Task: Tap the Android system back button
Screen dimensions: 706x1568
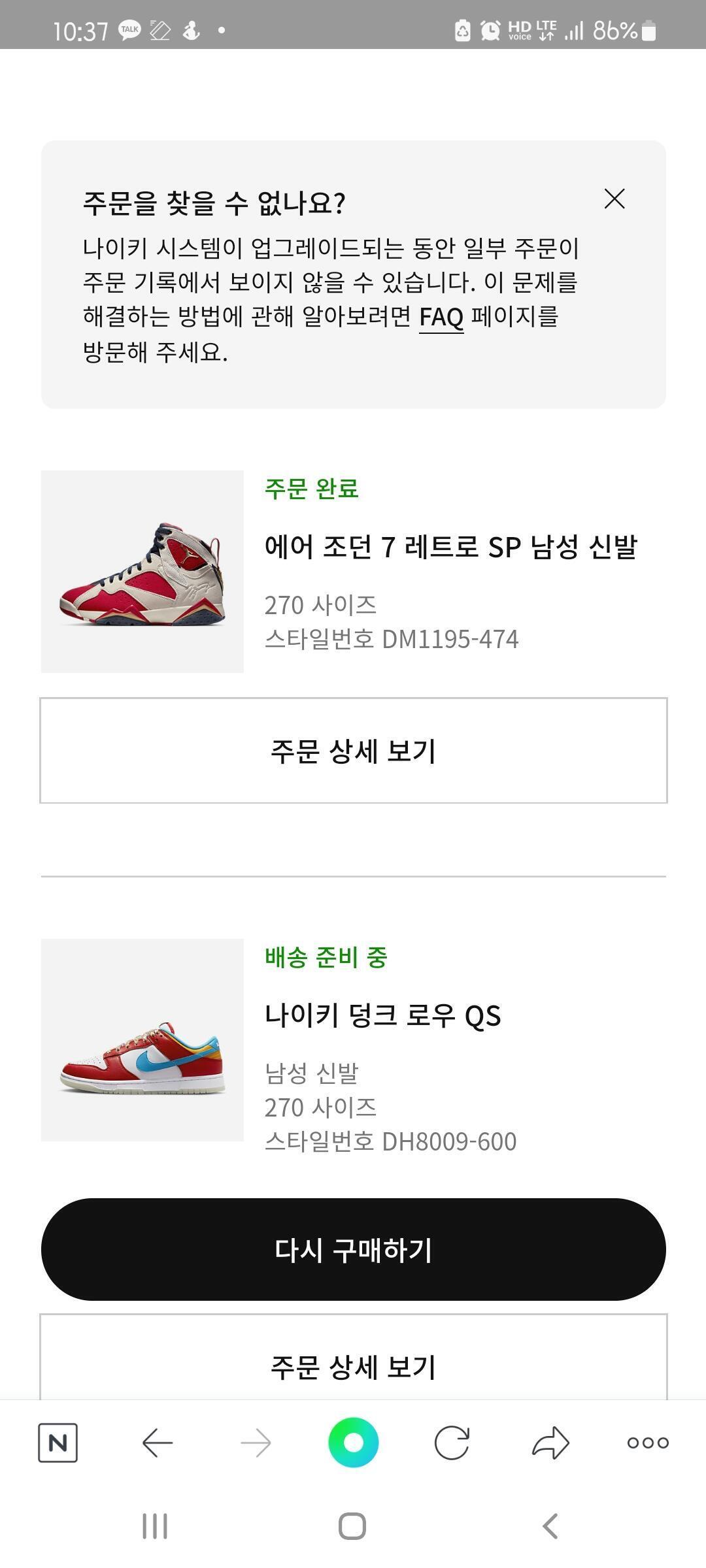Action: click(550, 1526)
